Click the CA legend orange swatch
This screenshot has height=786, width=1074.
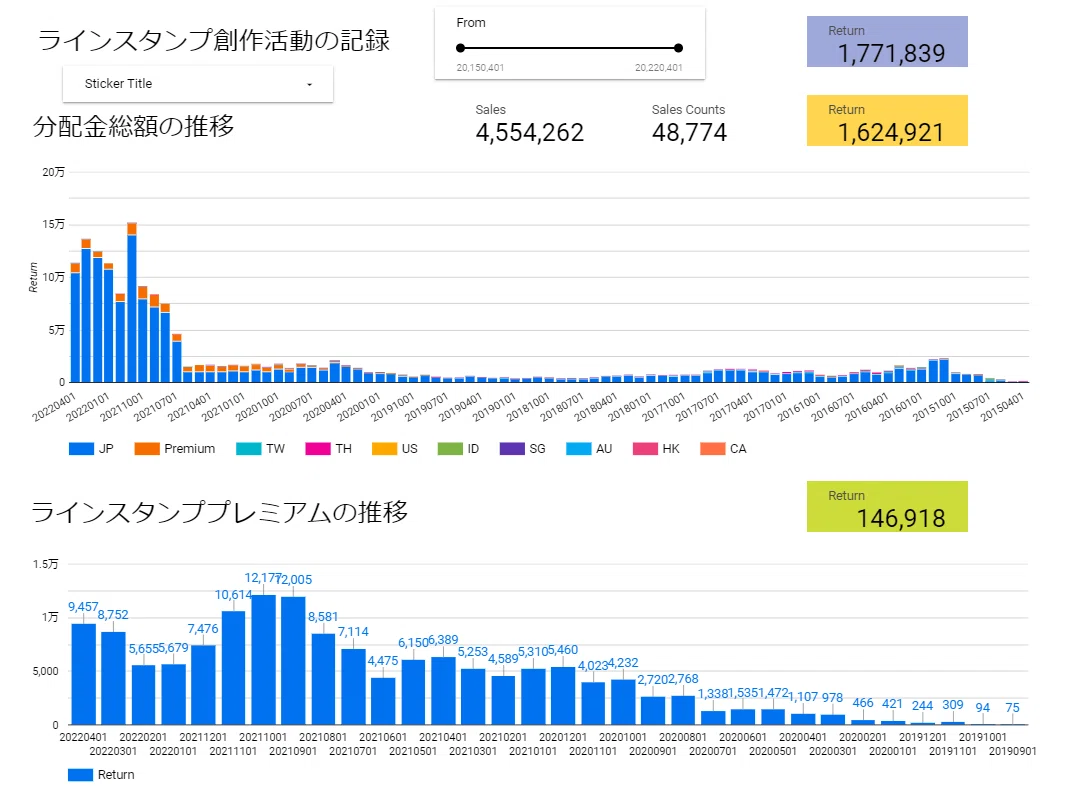point(712,448)
